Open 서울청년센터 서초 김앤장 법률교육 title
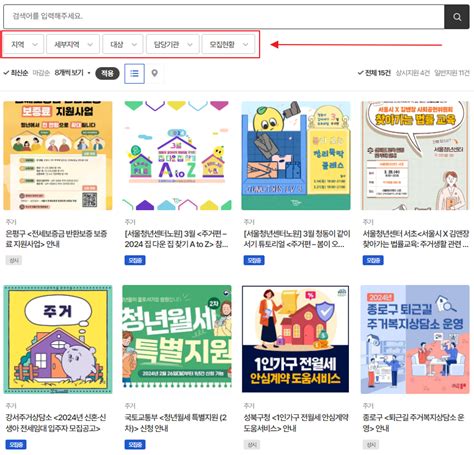 (416, 239)
